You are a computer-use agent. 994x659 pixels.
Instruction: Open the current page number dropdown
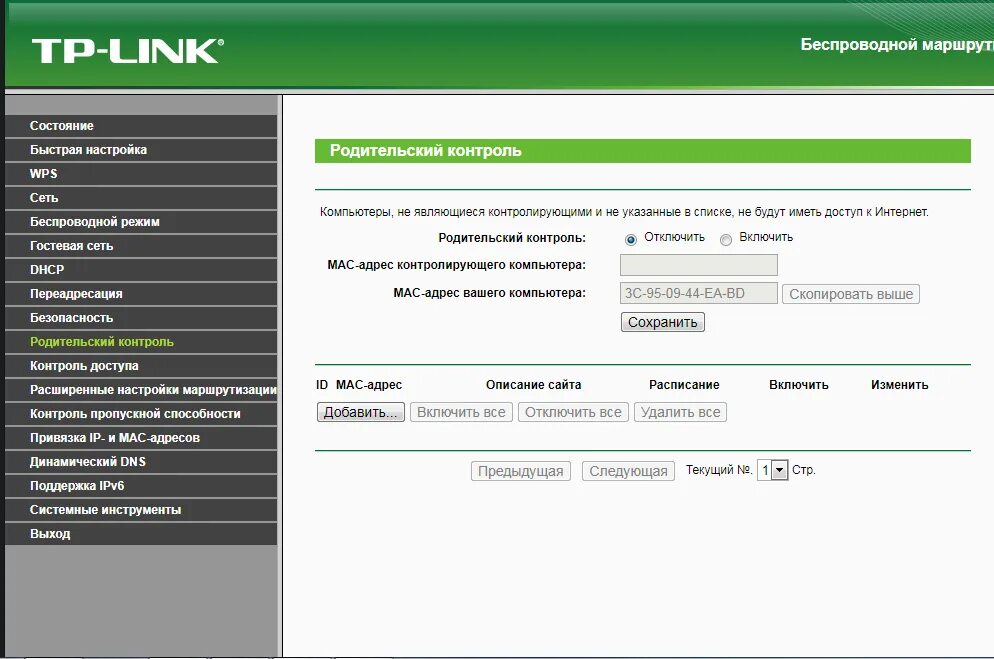[773, 470]
